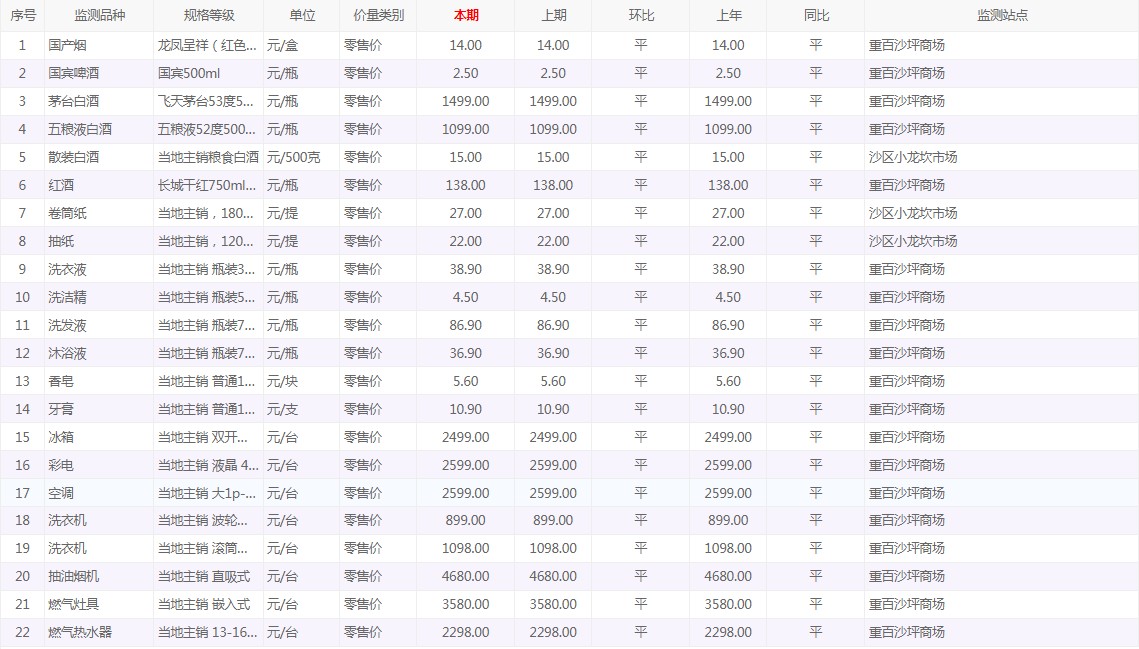Sort by the red 本期 column header
Viewport: 1139px width, 649px height.
[x=466, y=15]
